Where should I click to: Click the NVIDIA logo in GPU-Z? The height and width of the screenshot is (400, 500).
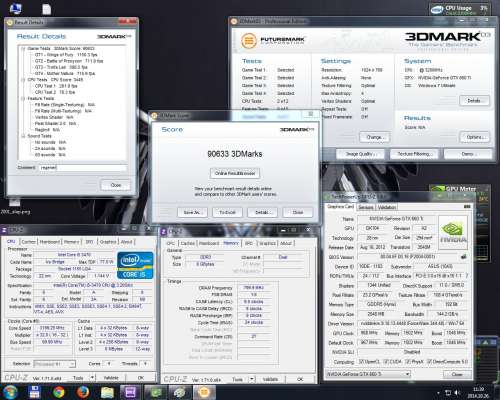pyautogui.click(x=453, y=232)
